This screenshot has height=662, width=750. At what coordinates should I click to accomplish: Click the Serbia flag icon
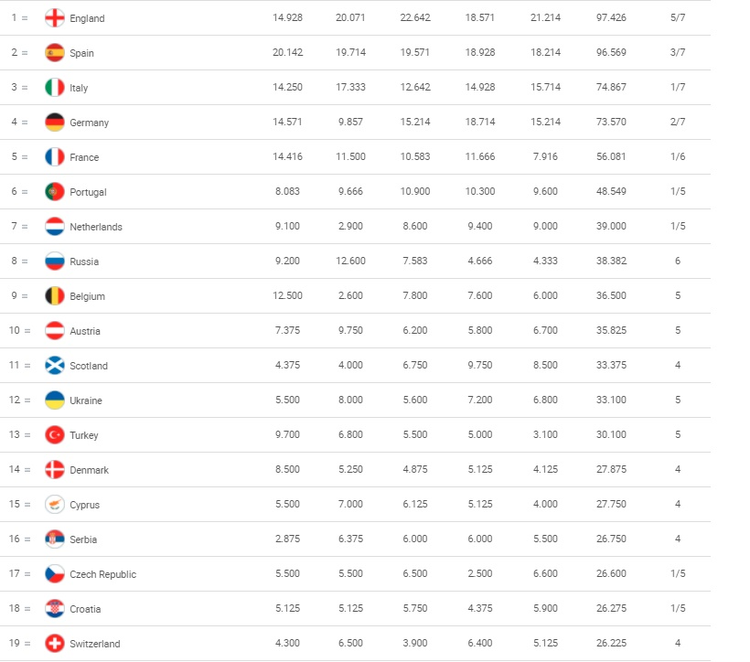(x=55, y=539)
